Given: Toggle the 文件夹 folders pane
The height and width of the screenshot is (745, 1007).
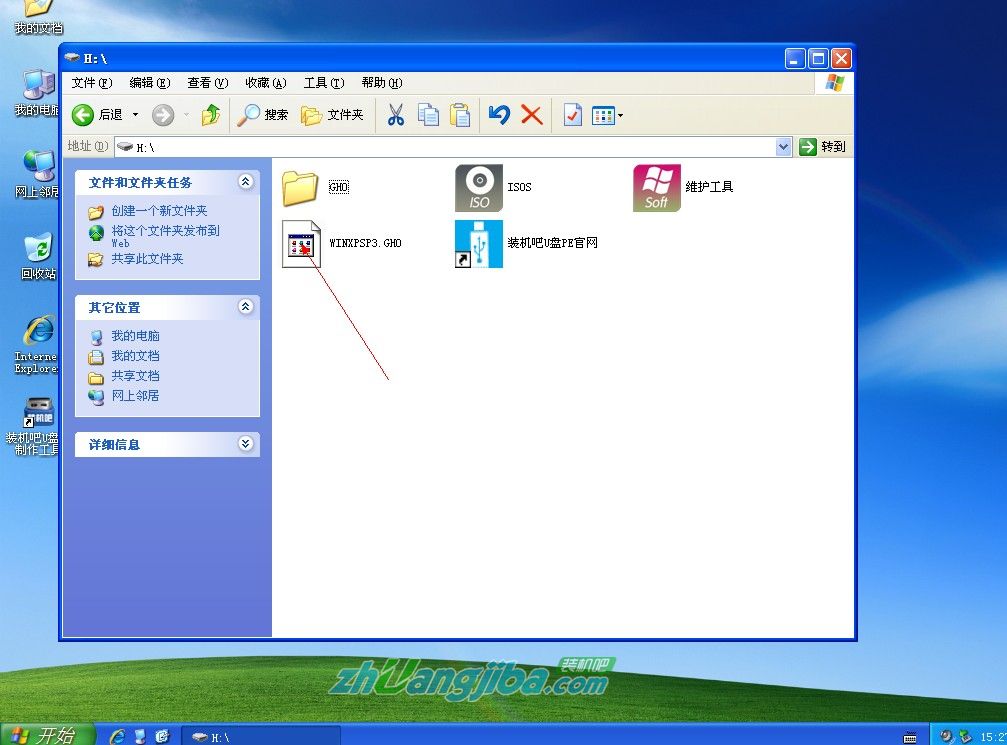Looking at the screenshot, I should [330, 114].
